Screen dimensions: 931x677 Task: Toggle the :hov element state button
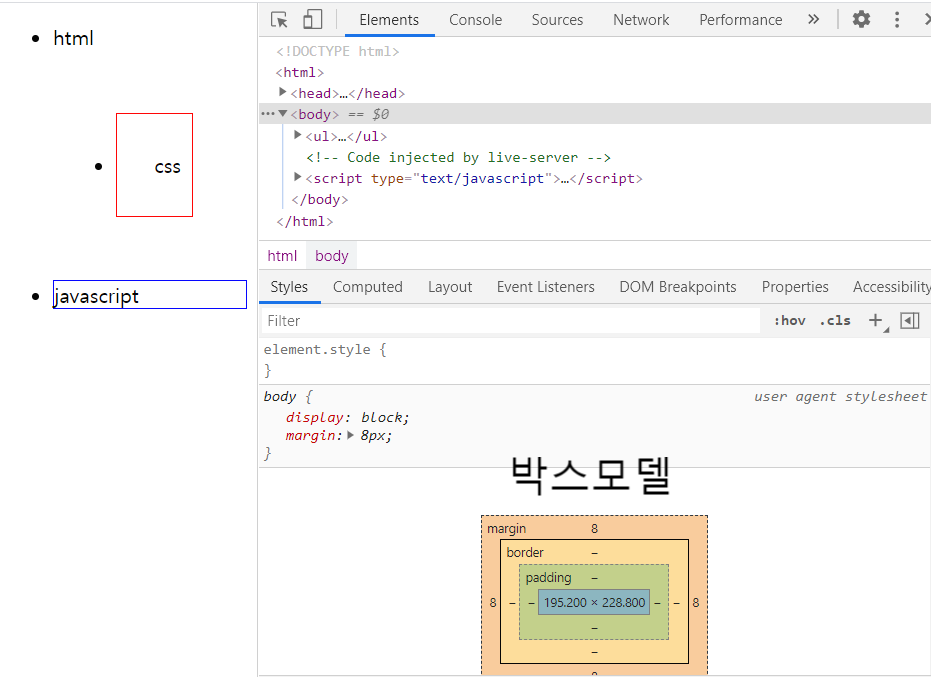789,321
